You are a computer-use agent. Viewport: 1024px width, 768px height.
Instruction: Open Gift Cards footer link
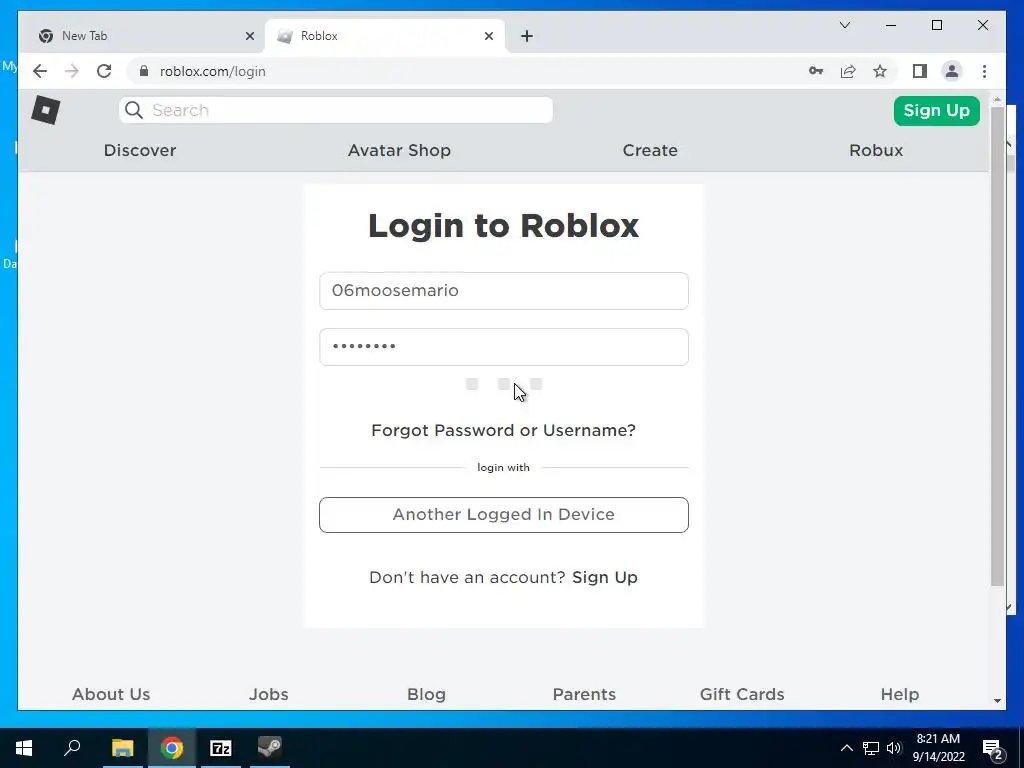tap(742, 694)
